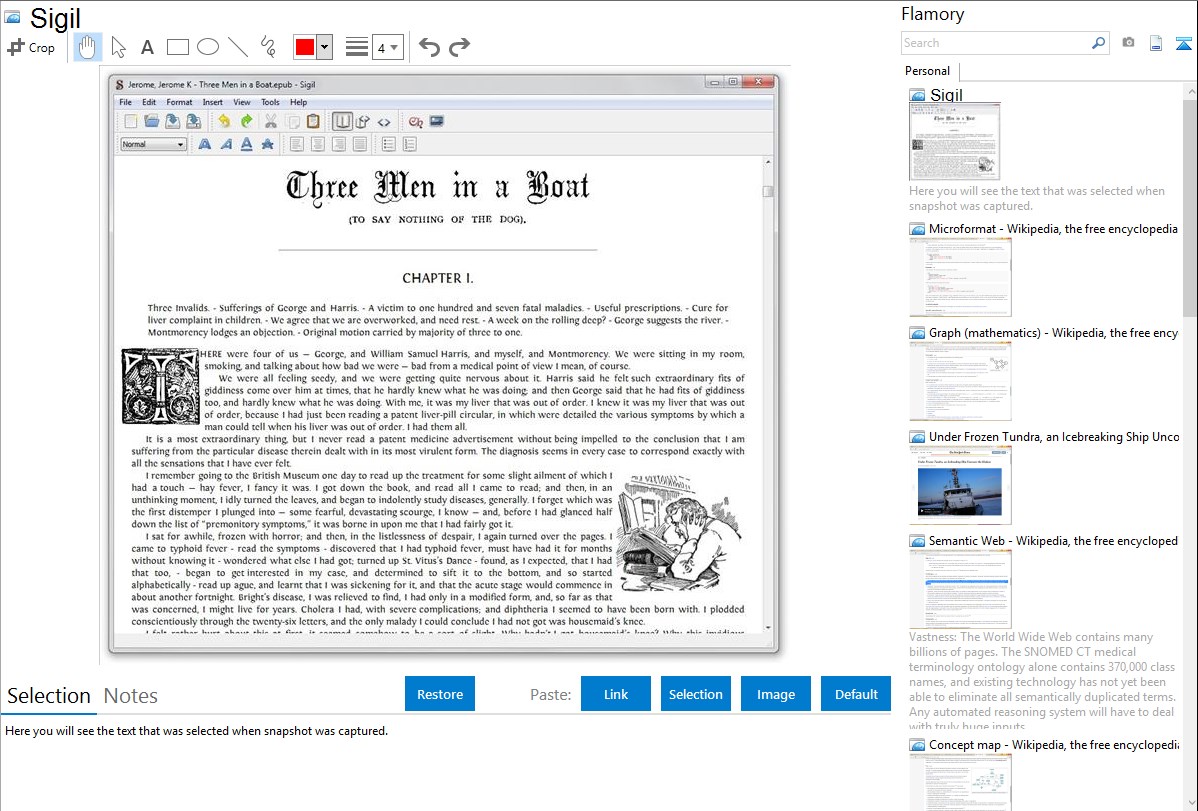Open the Concept map snapshot title
This screenshot has height=811, width=1198.
pos(1053,745)
